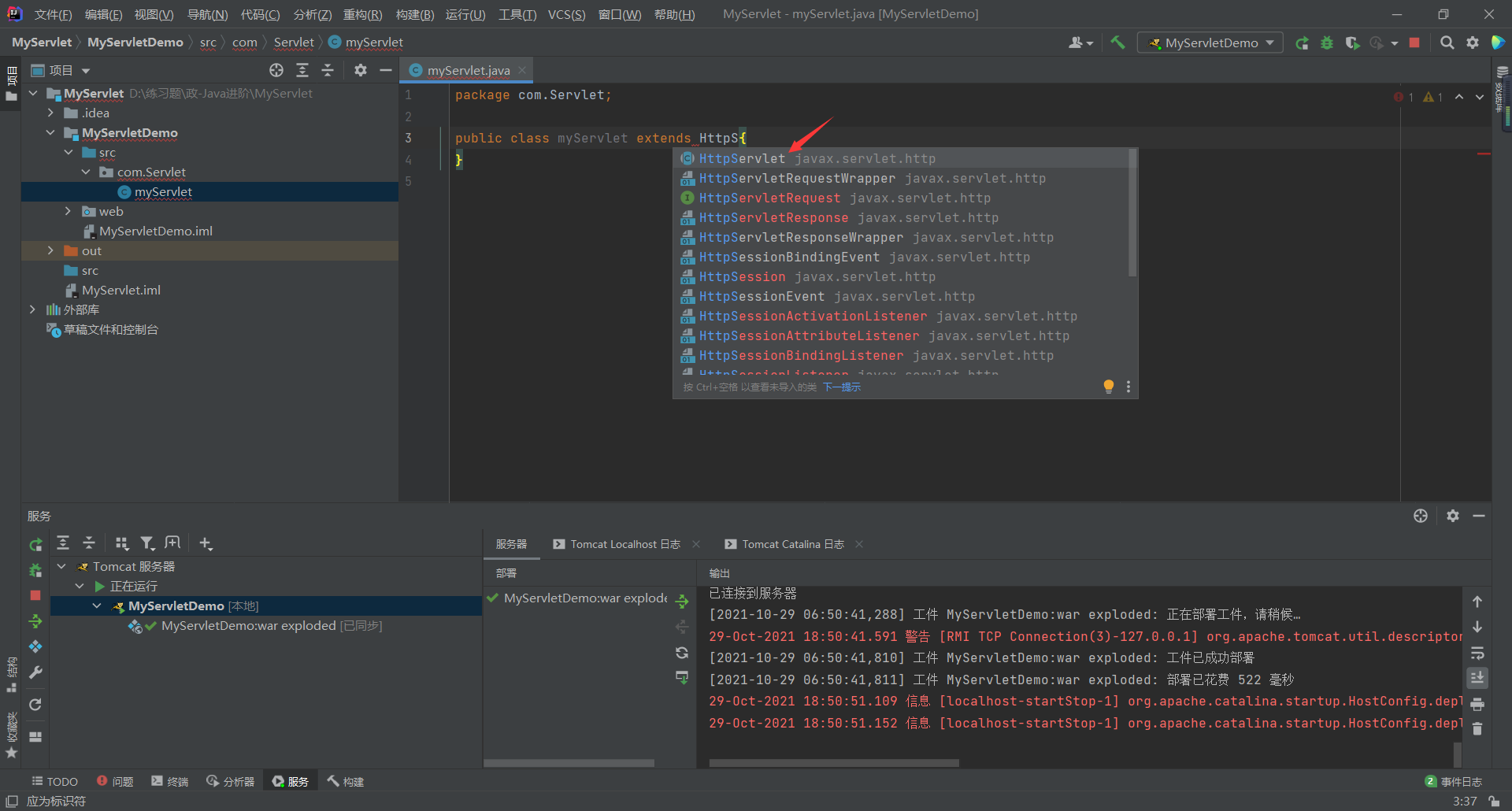
Task: Switch to the Tomcat Catalina 日志 tab
Action: point(792,543)
